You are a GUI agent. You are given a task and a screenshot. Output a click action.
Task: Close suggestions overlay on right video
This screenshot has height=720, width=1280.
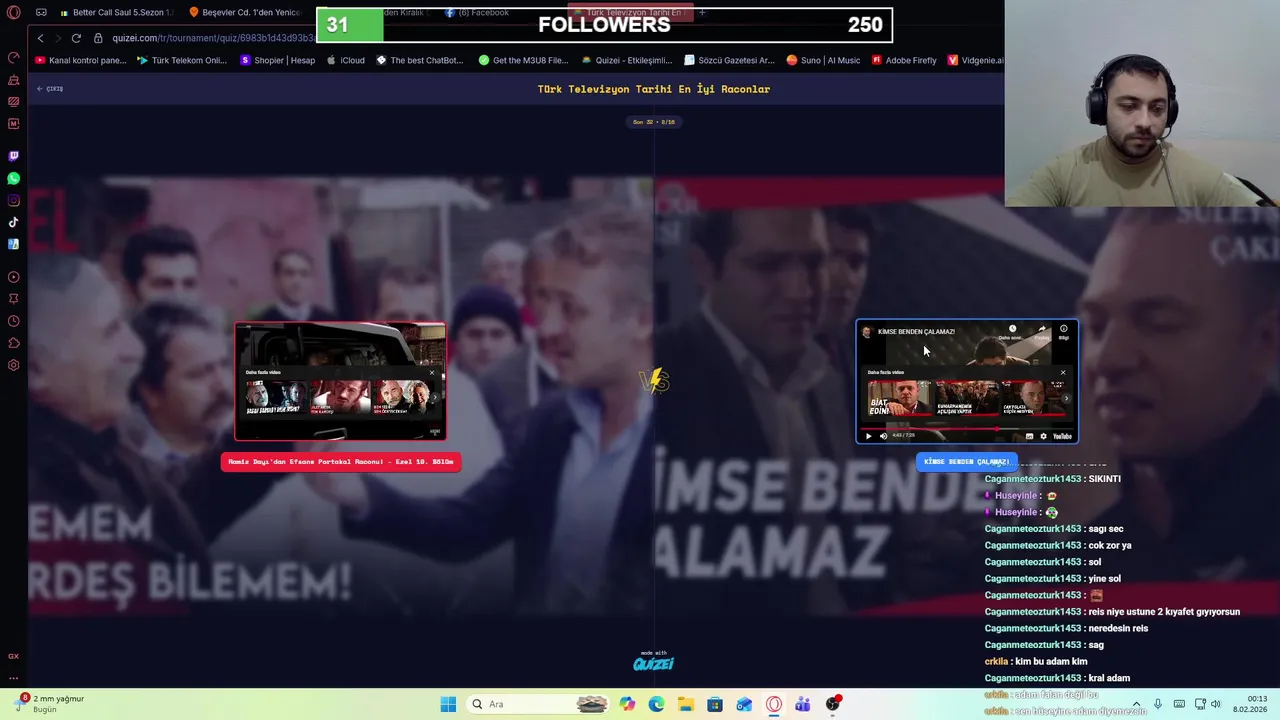click(1063, 372)
